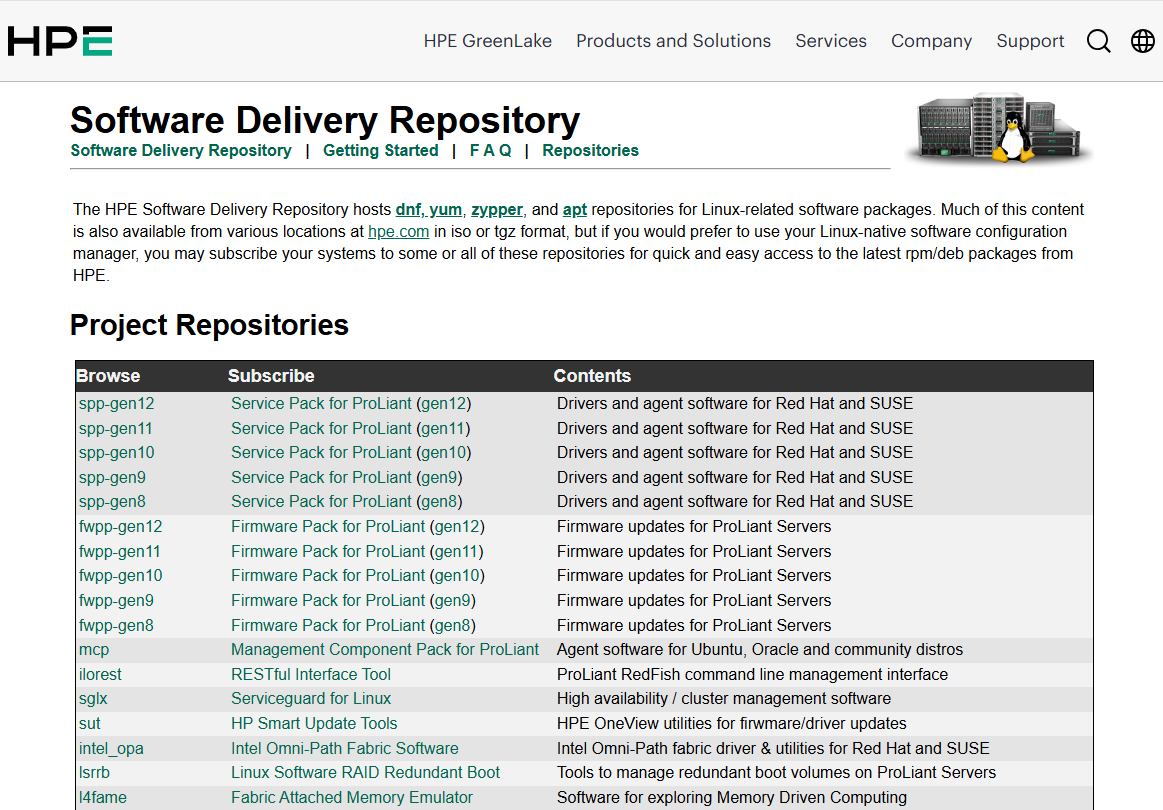The image size is (1163, 810).
Task: Open the search magnifier icon
Action: coord(1098,41)
